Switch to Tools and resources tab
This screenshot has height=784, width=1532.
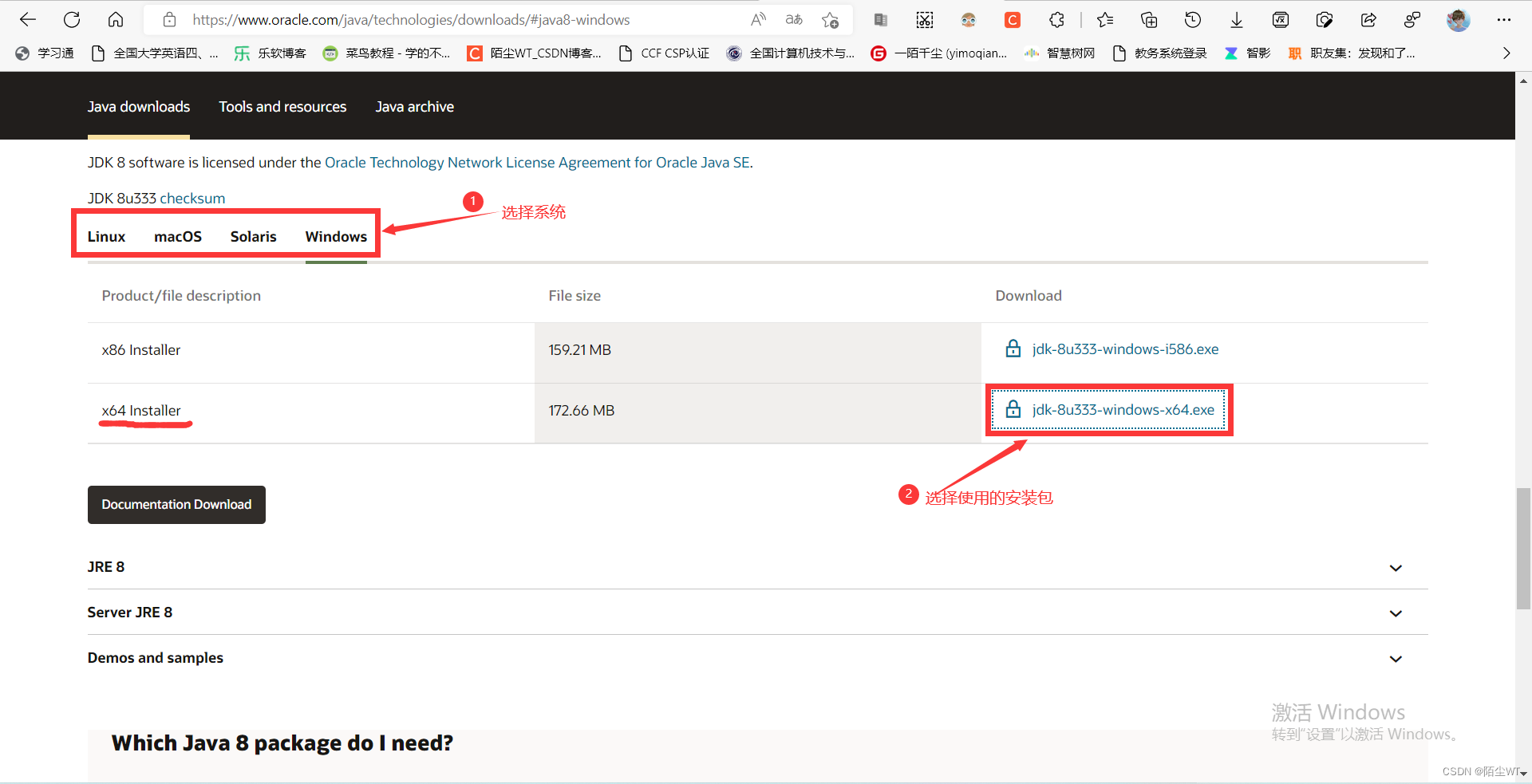(x=282, y=107)
